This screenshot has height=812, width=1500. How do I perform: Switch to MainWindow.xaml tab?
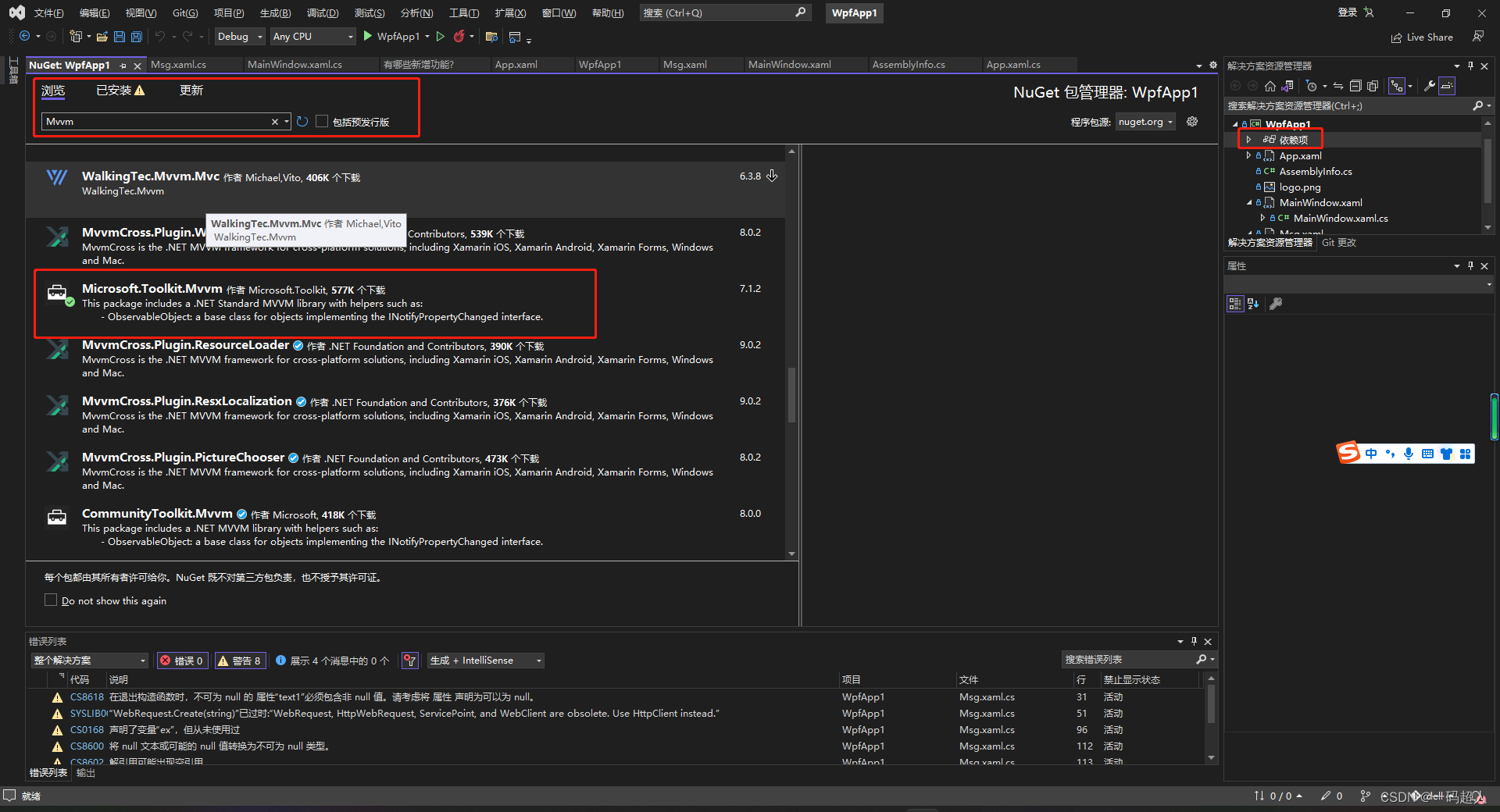790,65
